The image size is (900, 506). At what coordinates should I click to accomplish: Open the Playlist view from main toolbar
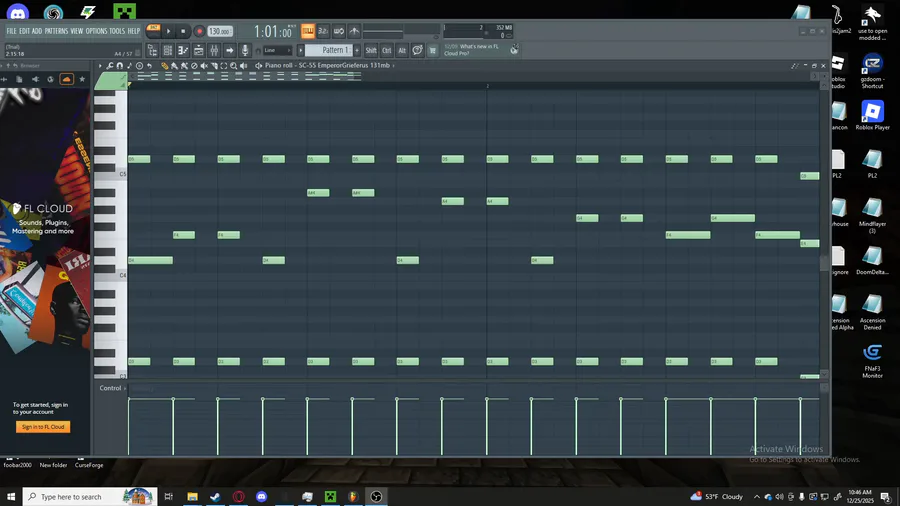coord(198,50)
